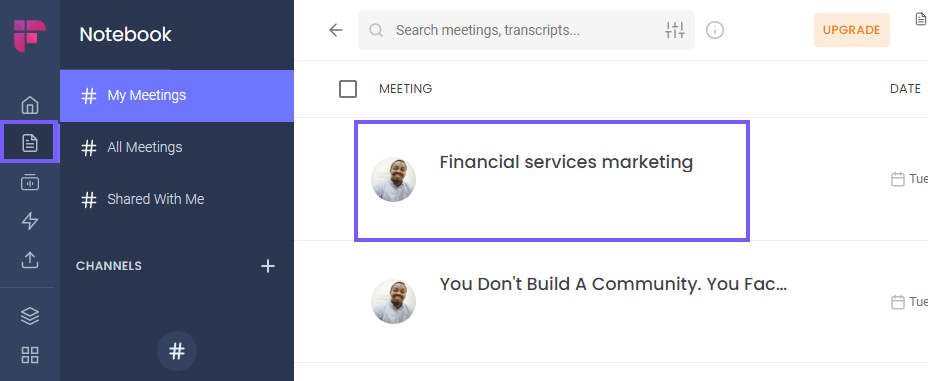Open the Upload icon in sidebar

pyautogui.click(x=30, y=260)
